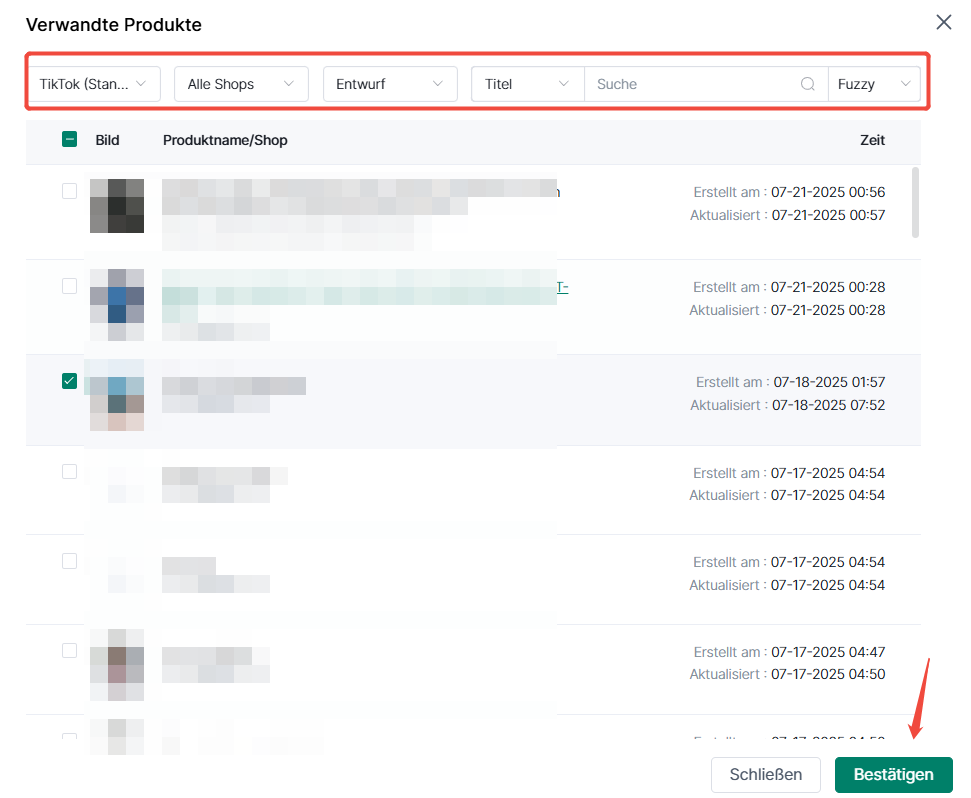Click the Schließen button
This screenshot has width=971, height=798.
[x=765, y=774]
